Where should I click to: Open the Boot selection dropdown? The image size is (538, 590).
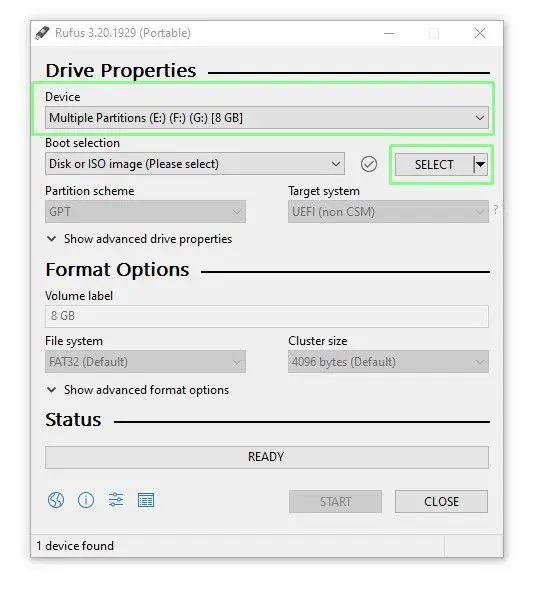195,164
